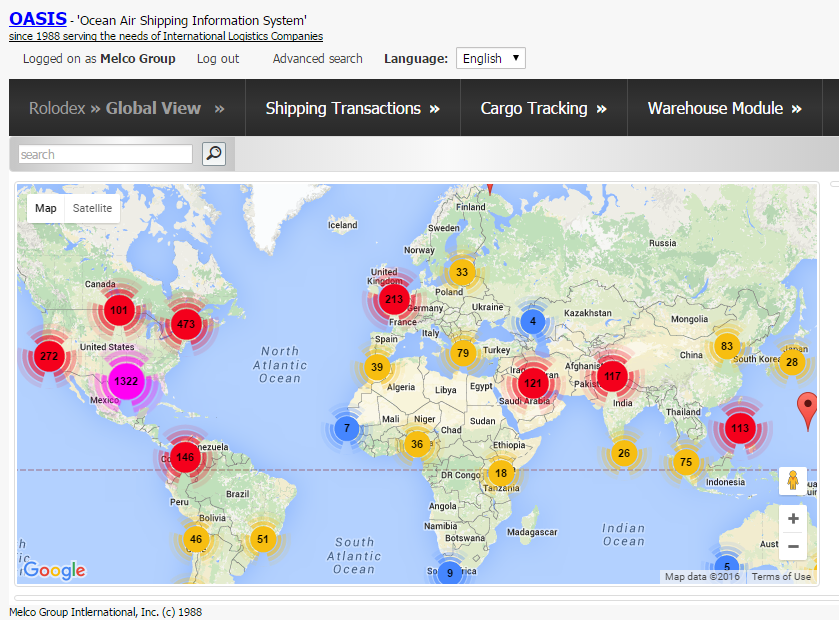This screenshot has height=620, width=839.
Task: Click the blue 4 cluster near Kazakhstan
Action: tap(532, 321)
